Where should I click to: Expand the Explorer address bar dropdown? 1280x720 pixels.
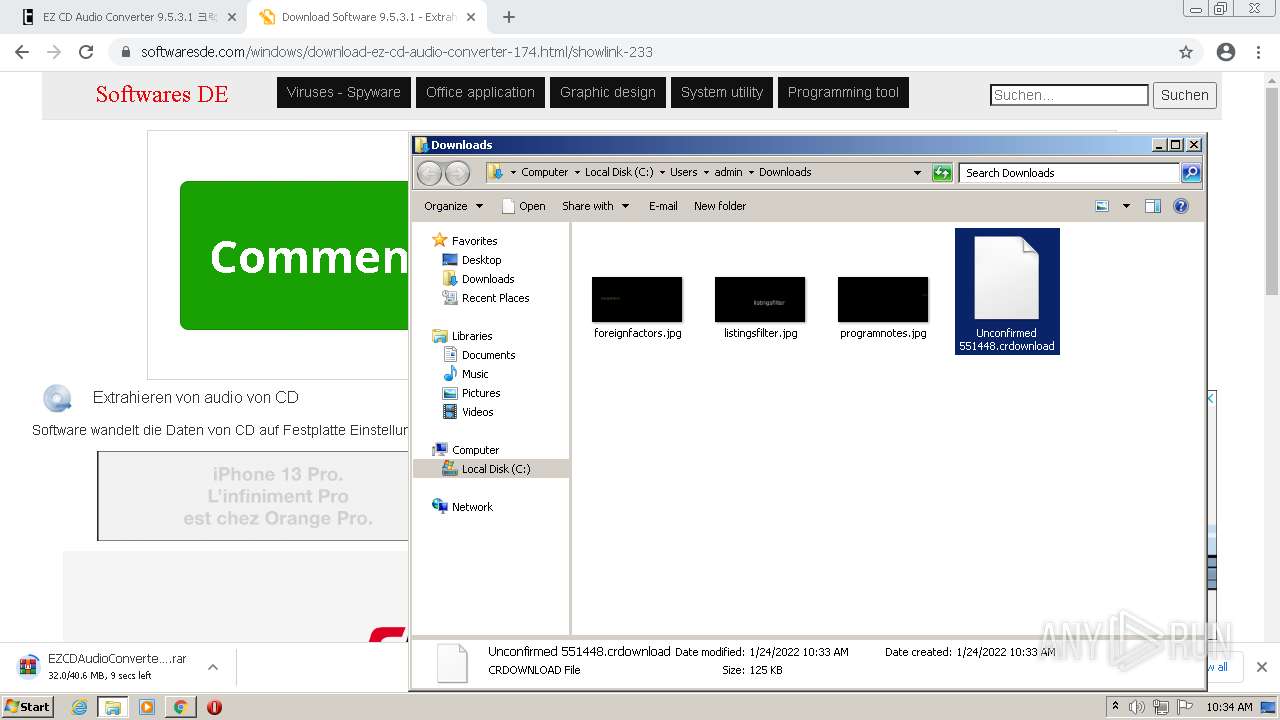pos(917,173)
